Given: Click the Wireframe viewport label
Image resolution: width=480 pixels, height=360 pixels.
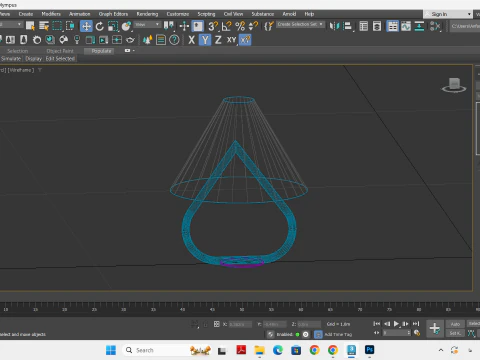Looking at the screenshot, I should click(20, 70).
